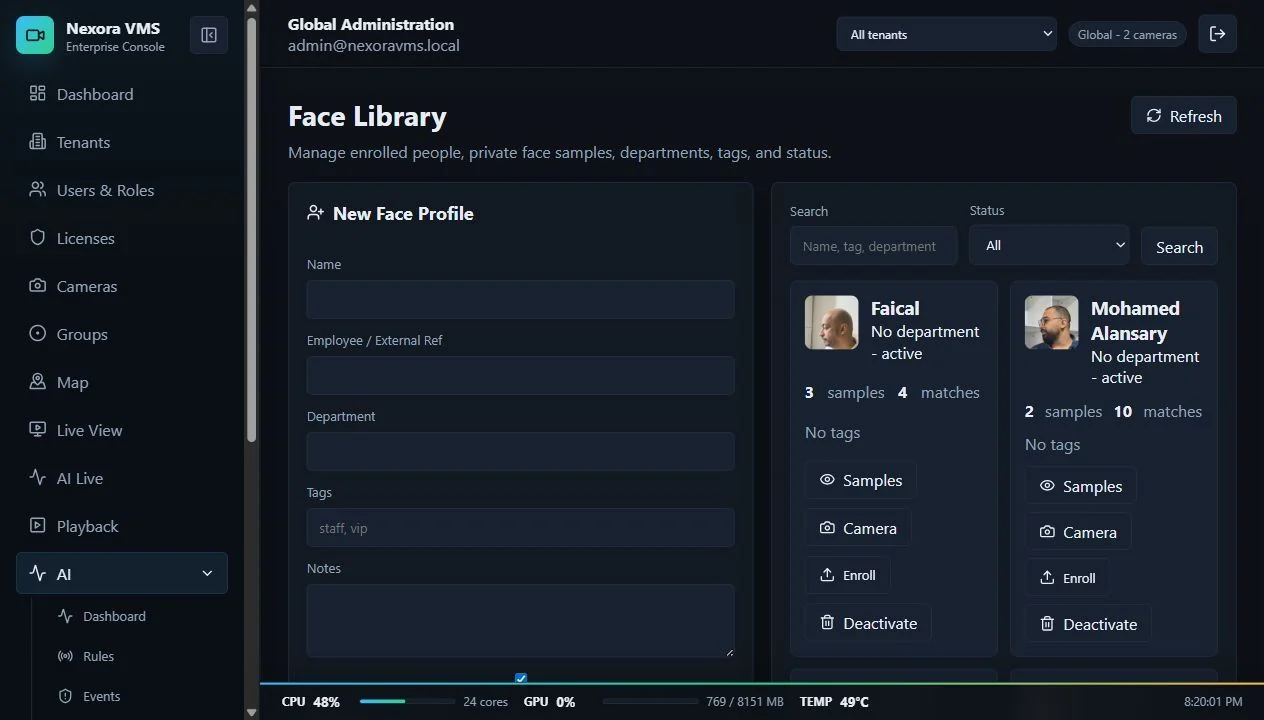Click the Nexora VMS camera logo icon
The width and height of the screenshot is (1264, 720).
pos(35,35)
